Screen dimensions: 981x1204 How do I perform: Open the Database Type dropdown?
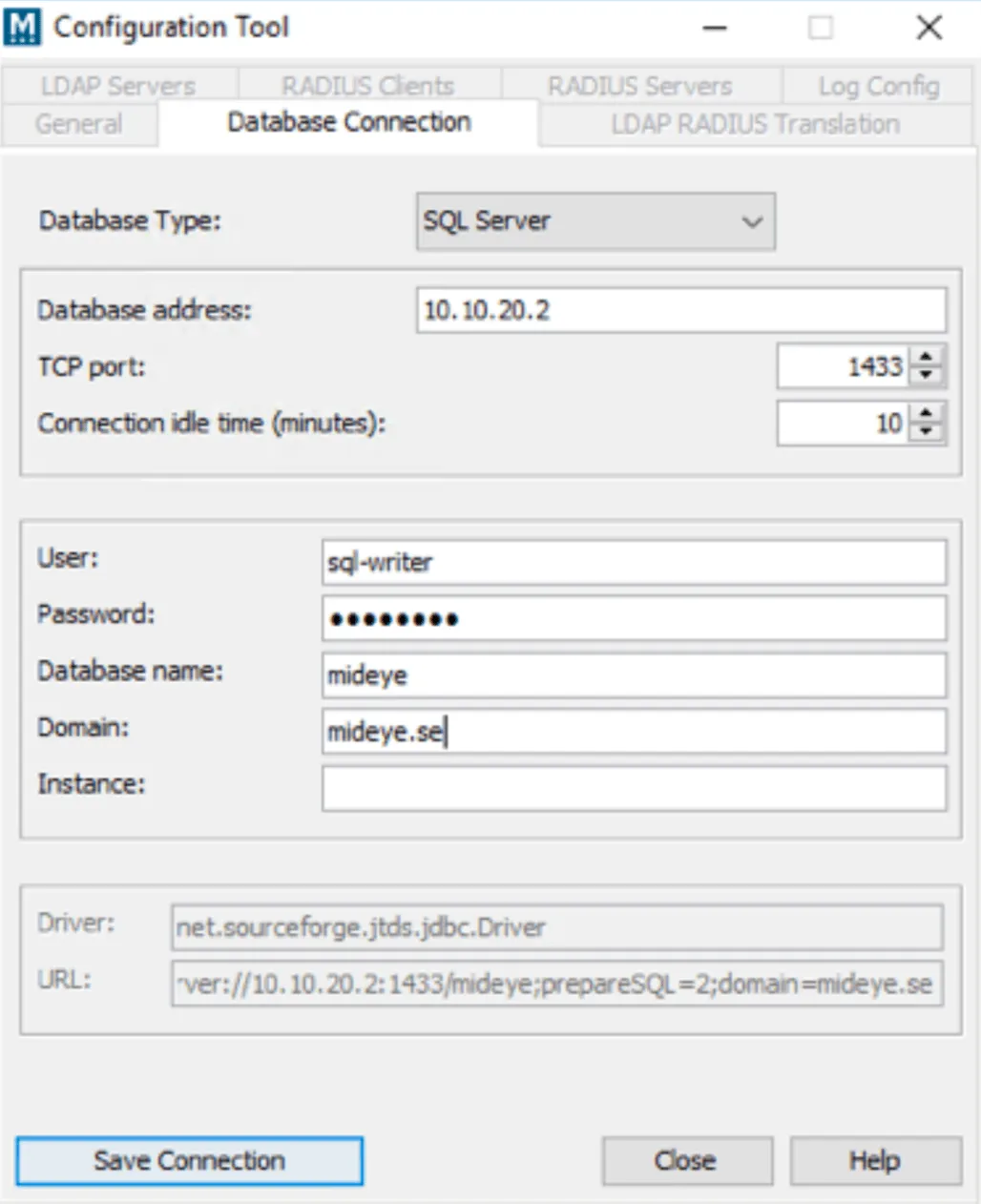(x=595, y=221)
